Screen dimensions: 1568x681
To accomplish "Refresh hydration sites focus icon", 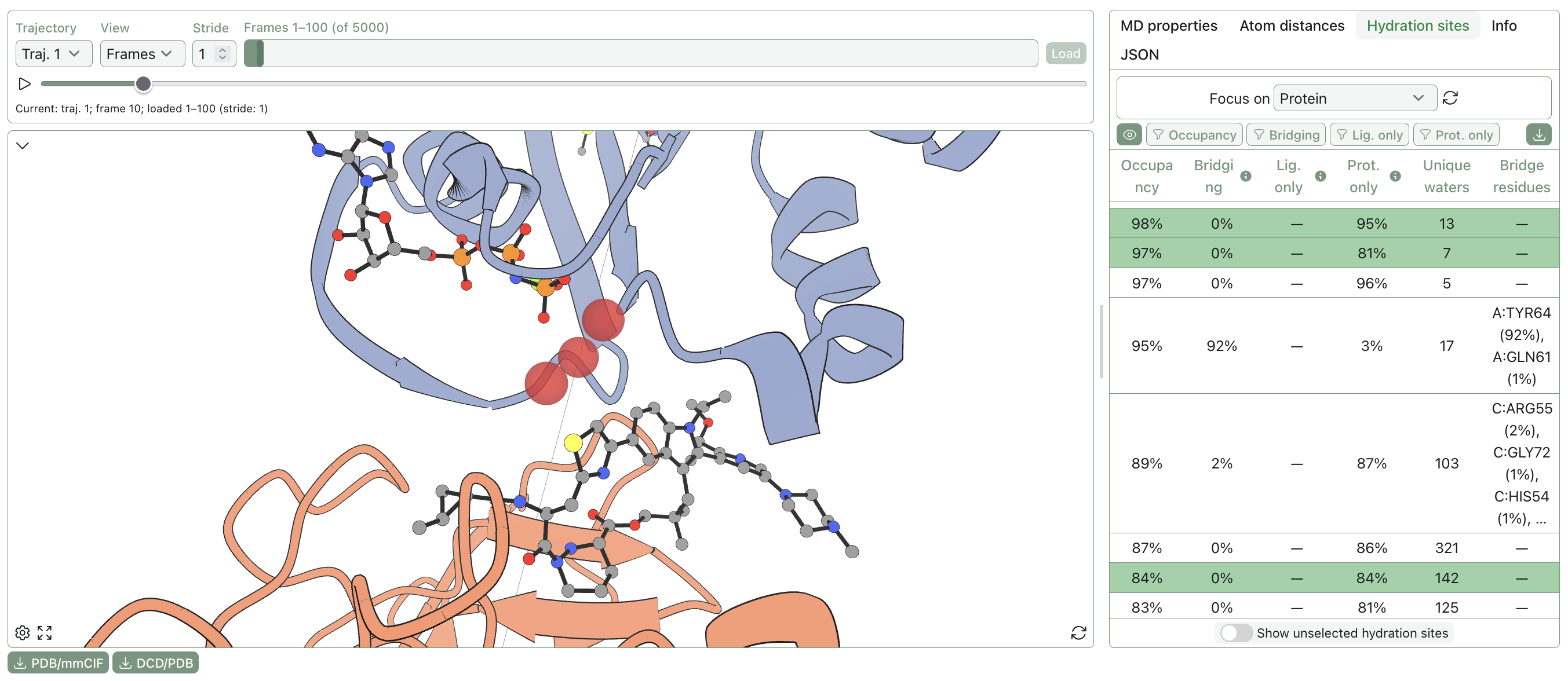I will 1450,98.
